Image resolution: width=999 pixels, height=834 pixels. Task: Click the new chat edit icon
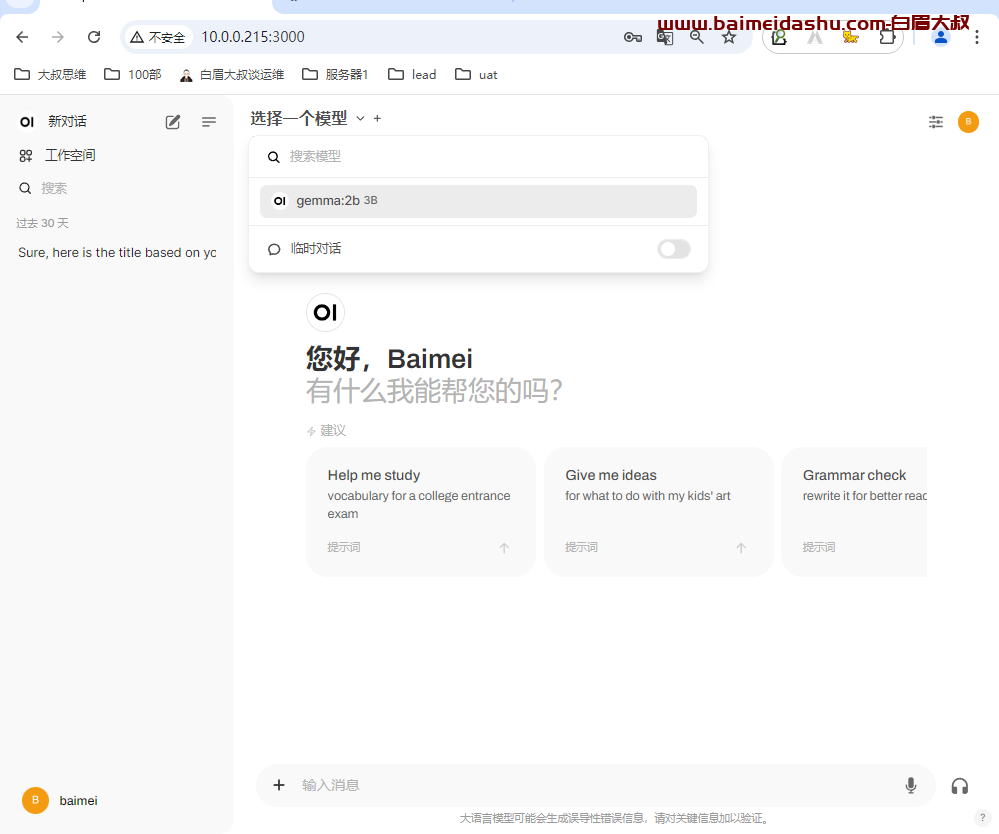pyautogui.click(x=173, y=122)
